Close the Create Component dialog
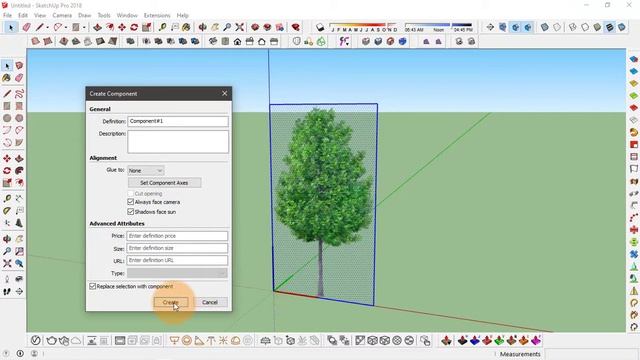The height and width of the screenshot is (360, 640). point(224,93)
